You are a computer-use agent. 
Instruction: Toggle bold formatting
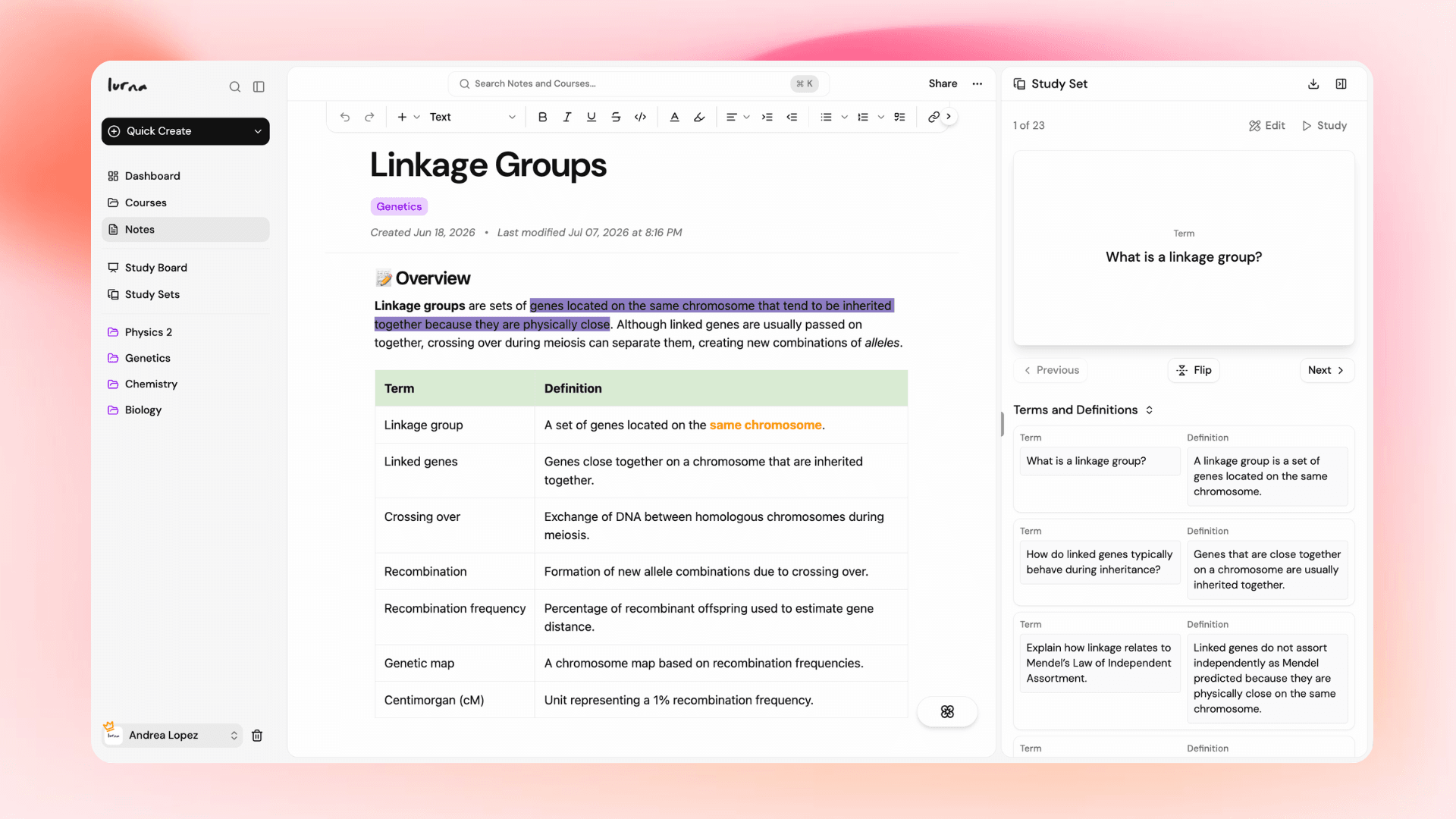click(542, 117)
